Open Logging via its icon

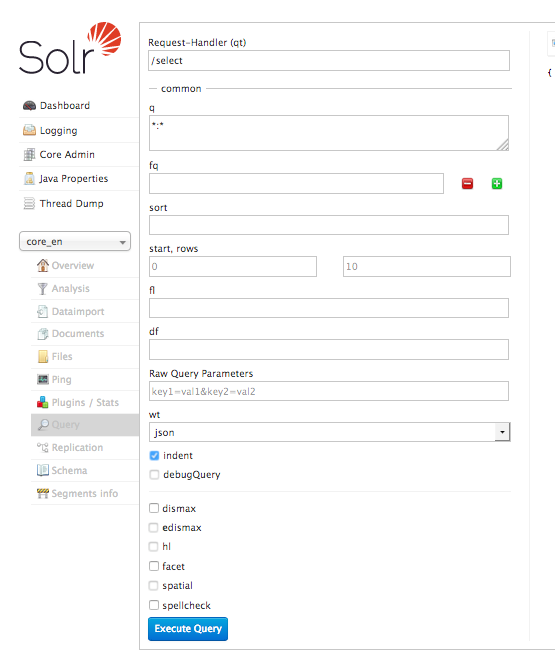coord(29,130)
